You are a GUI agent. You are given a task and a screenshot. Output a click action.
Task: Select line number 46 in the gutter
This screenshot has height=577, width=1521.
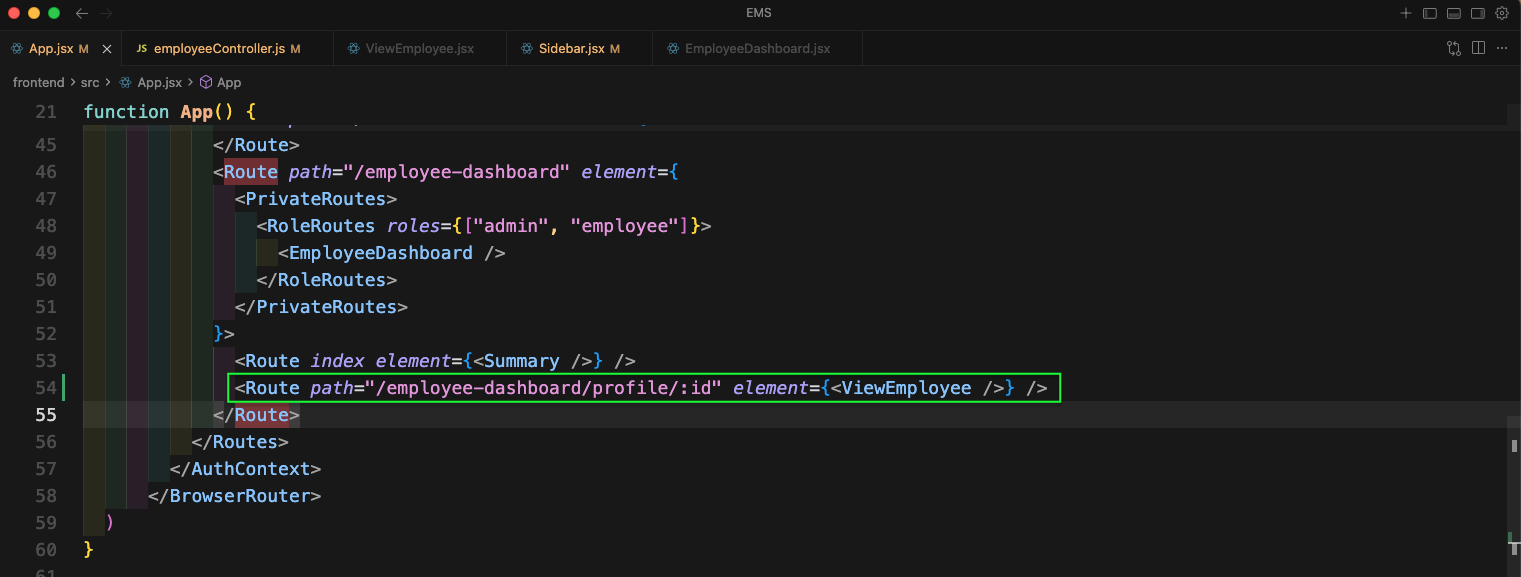click(46, 172)
